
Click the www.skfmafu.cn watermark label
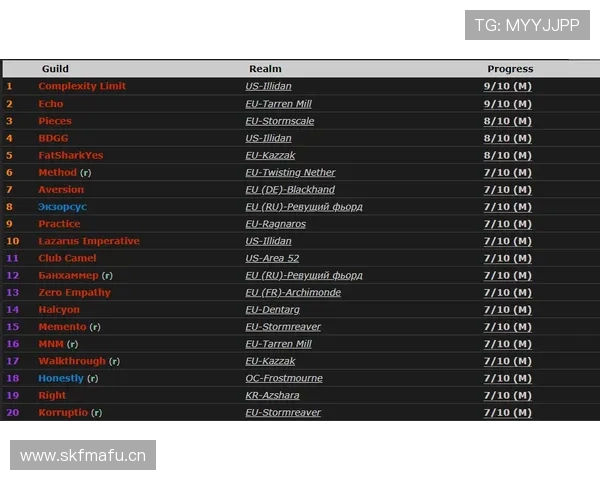83,456
